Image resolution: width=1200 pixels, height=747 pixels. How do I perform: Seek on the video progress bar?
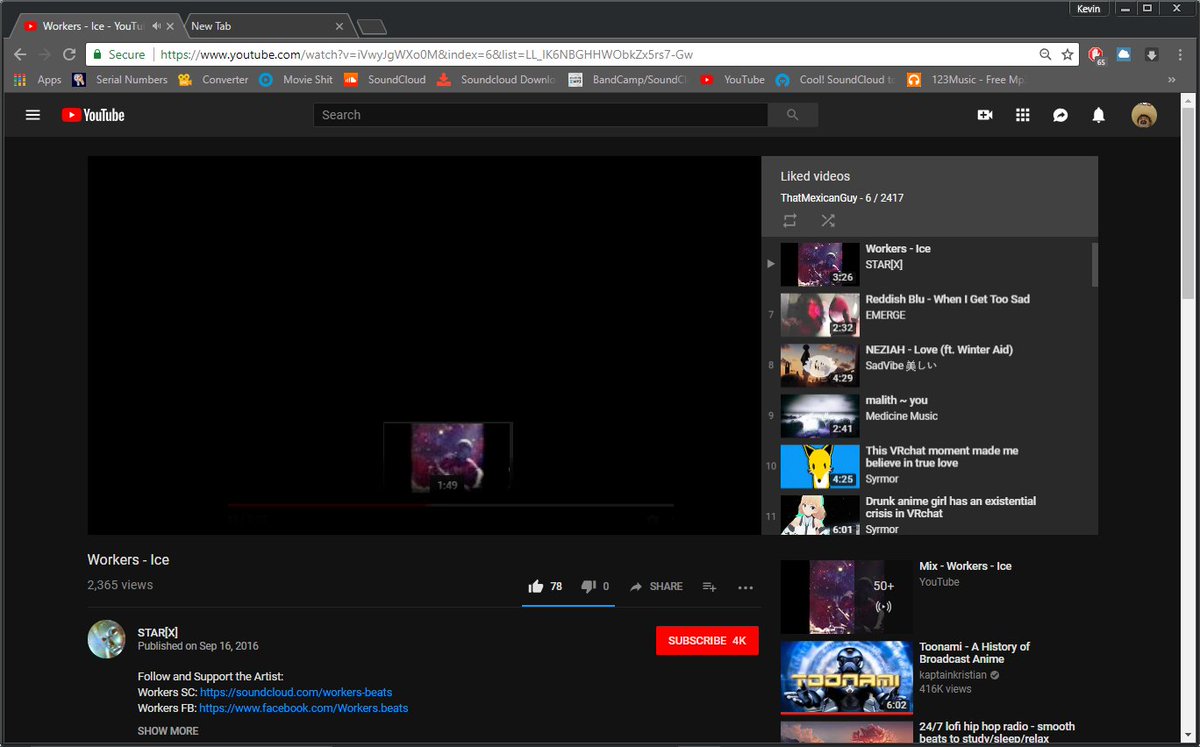450,505
